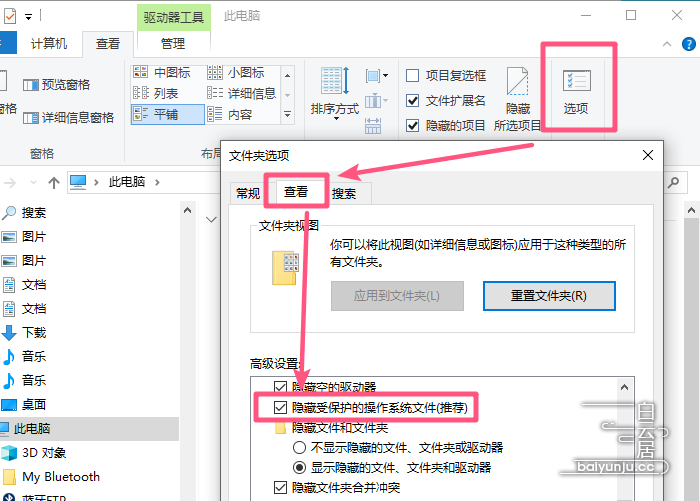Toggle 隐藏的项目 checkbox
Image resolution: width=700 pixels, height=501 pixels.
[x=412, y=125]
